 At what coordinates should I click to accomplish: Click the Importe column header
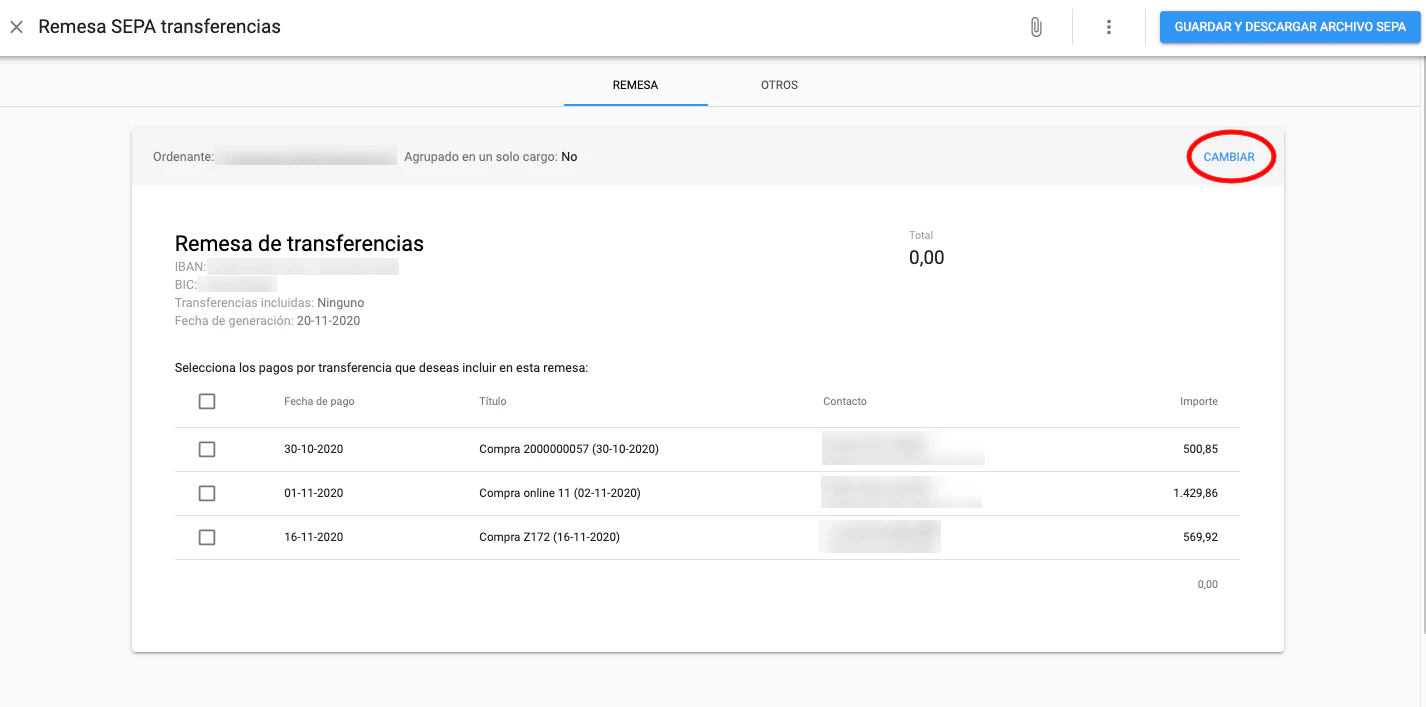tap(1198, 401)
